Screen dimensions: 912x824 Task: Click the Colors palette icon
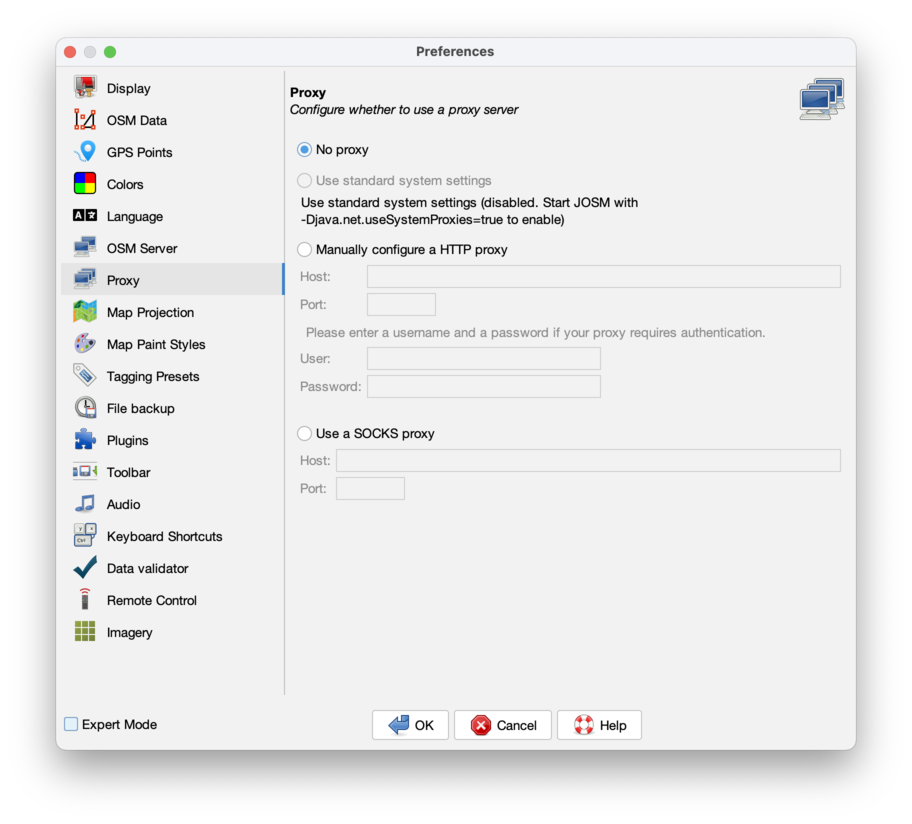(x=84, y=184)
